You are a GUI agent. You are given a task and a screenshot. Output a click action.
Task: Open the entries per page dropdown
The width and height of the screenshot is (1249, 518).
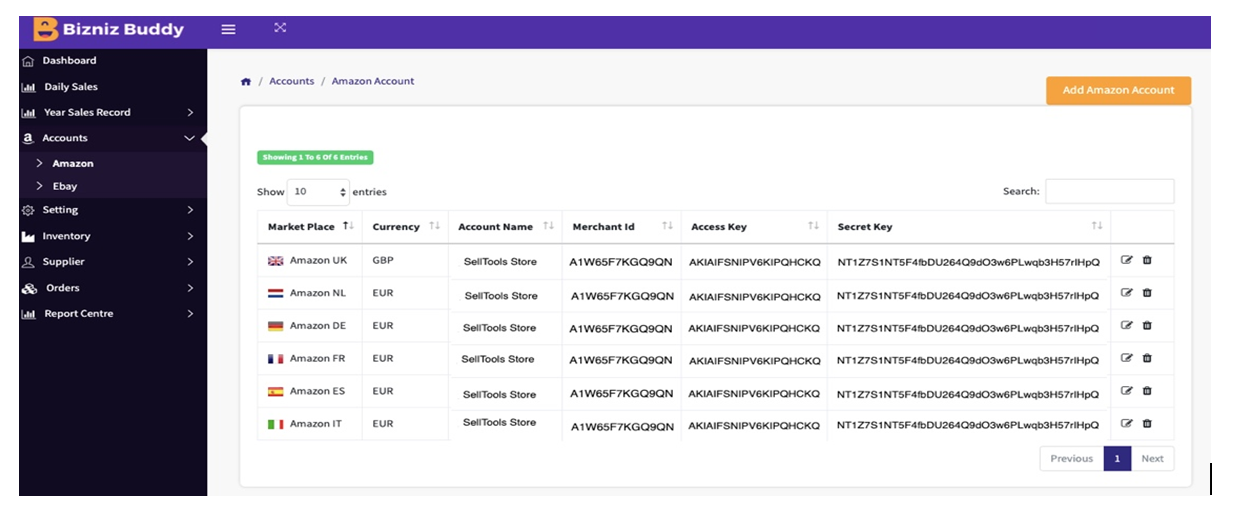[x=318, y=192]
